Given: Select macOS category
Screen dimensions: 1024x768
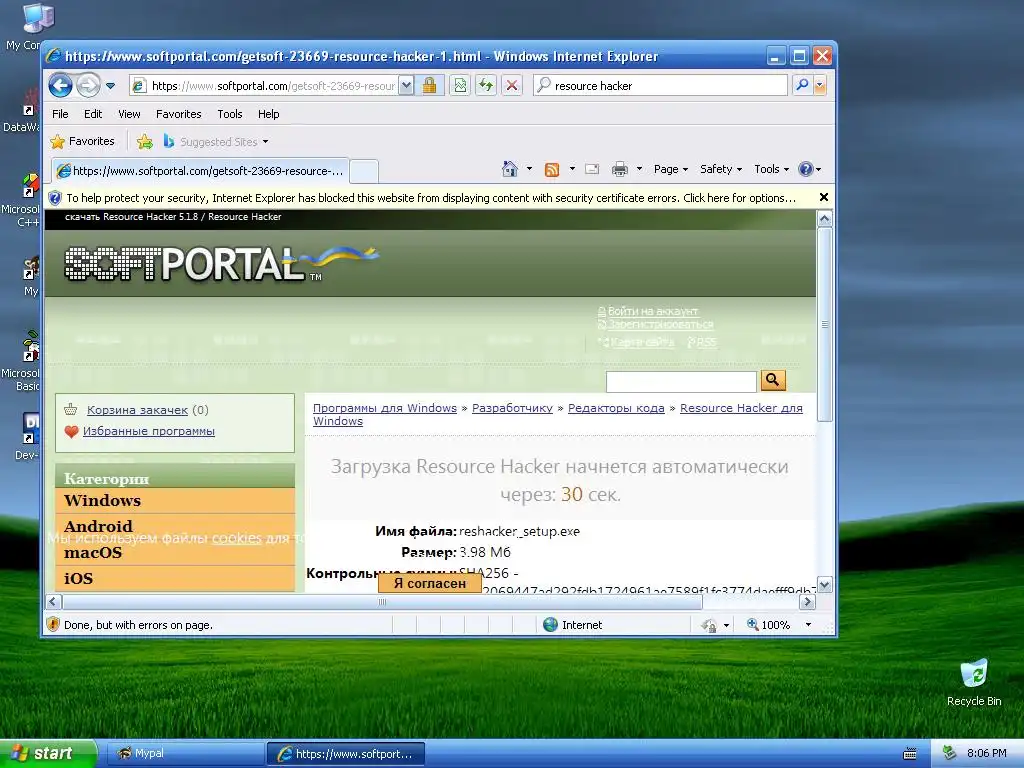Looking at the screenshot, I should (x=175, y=552).
